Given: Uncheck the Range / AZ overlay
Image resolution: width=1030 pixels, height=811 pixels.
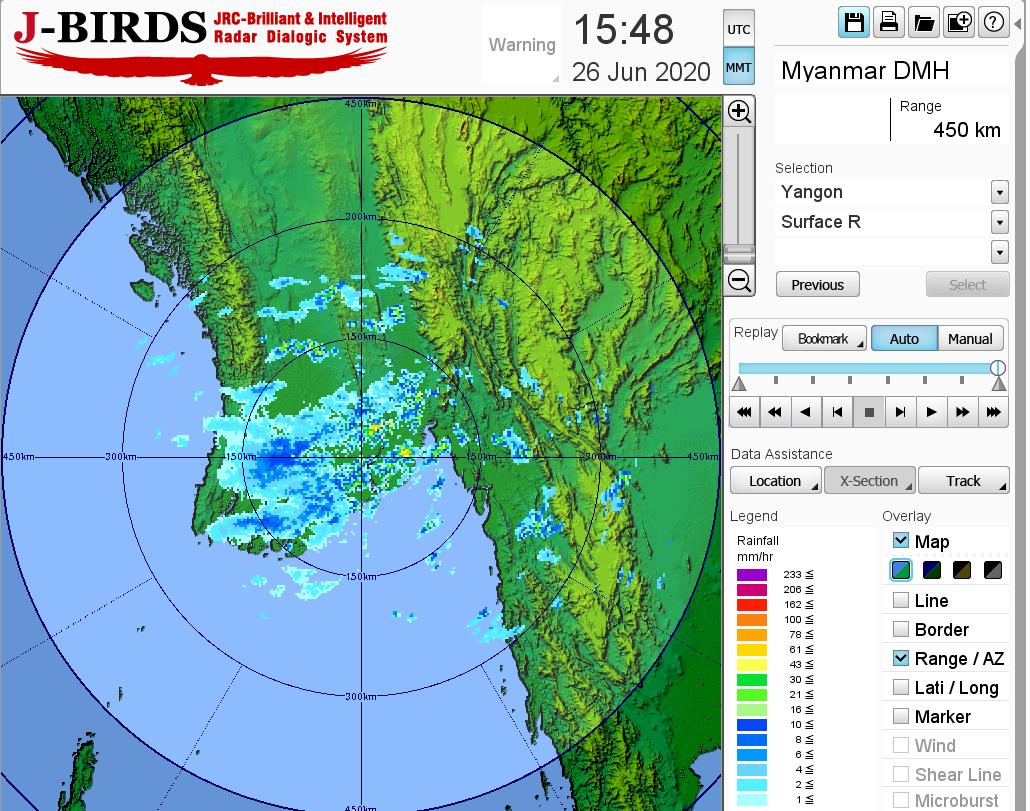Looking at the screenshot, I should coord(901,658).
